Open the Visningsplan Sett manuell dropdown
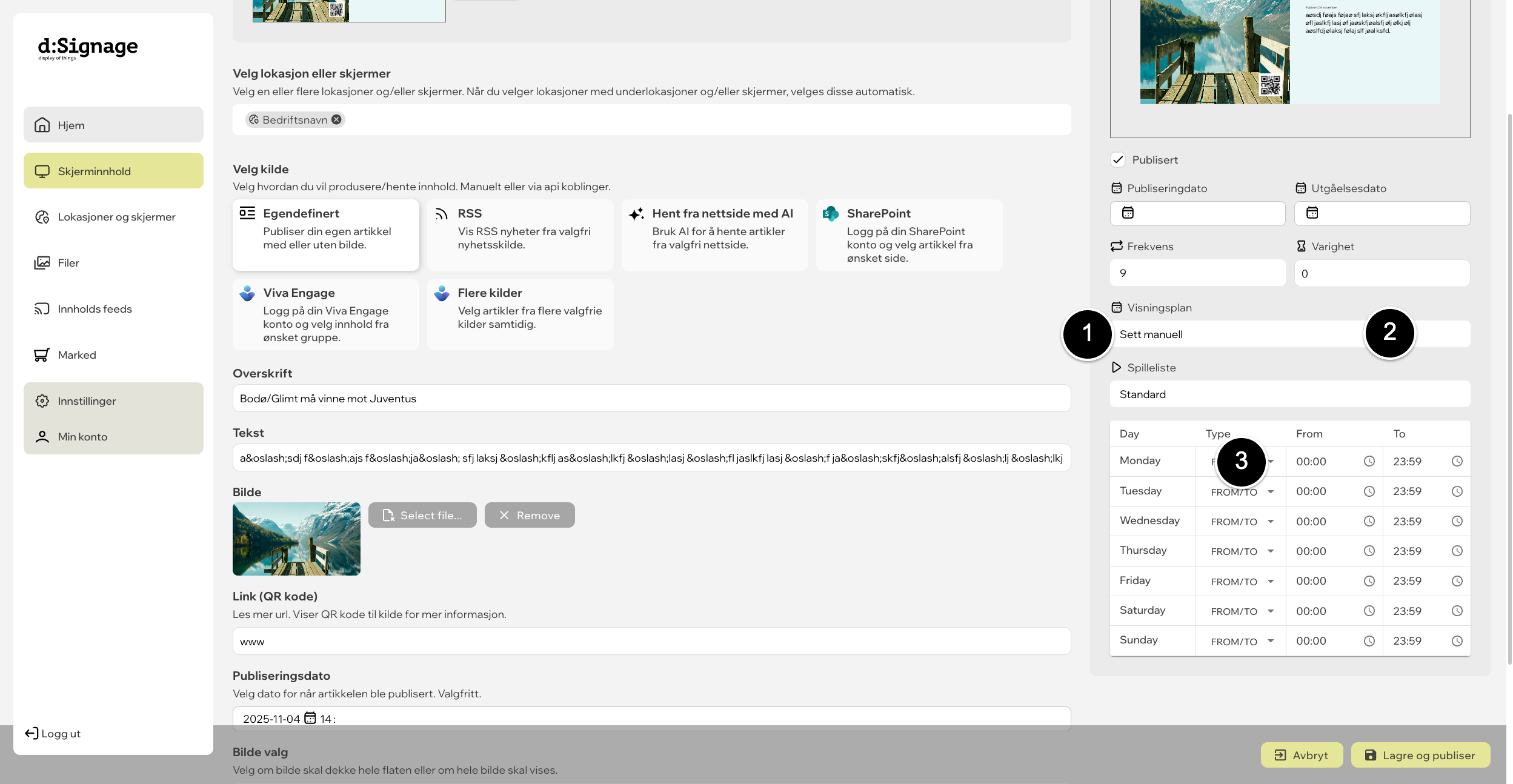 tap(1290, 334)
